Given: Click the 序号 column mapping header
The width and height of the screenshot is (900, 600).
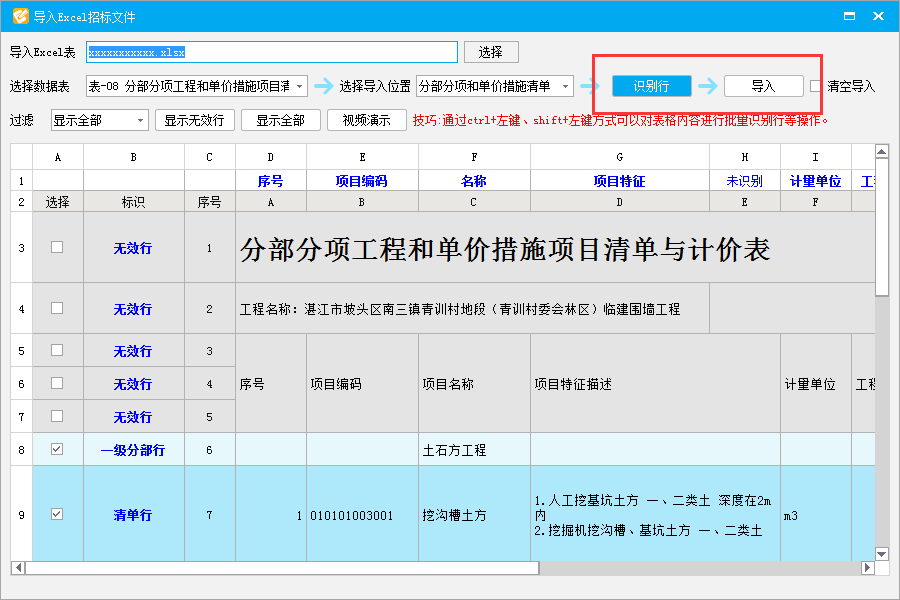Looking at the screenshot, I should point(270,181).
